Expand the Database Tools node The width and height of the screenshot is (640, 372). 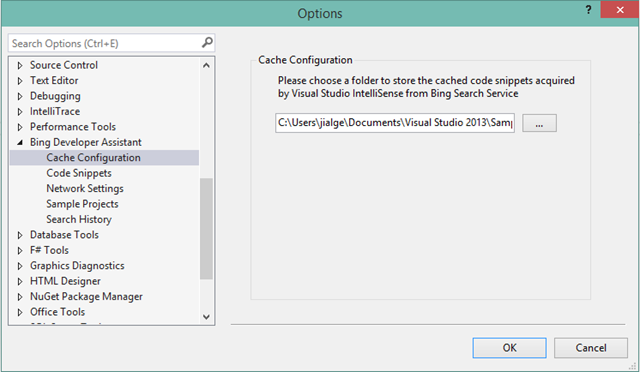coord(20,235)
